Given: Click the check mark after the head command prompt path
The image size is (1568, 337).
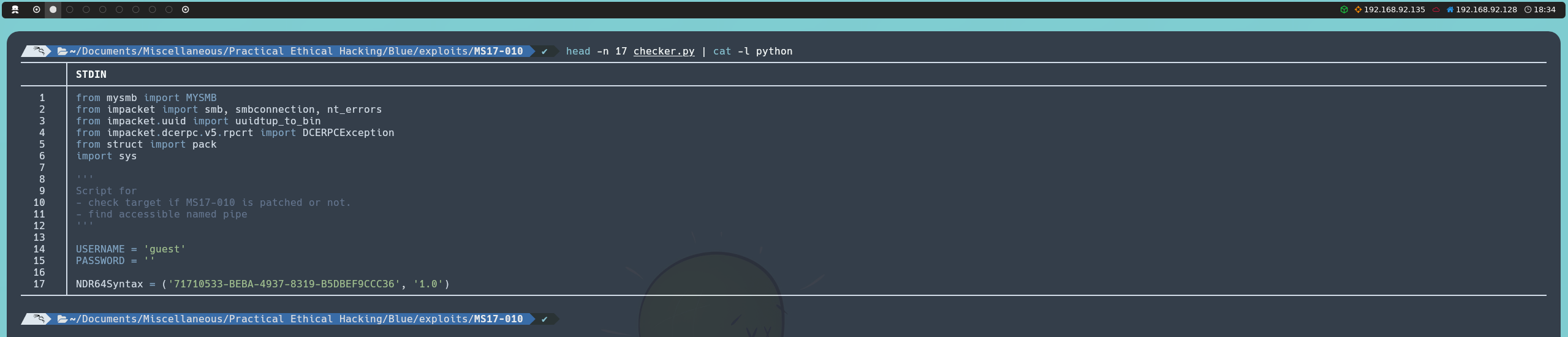Looking at the screenshot, I should click(x=544, y=51).
